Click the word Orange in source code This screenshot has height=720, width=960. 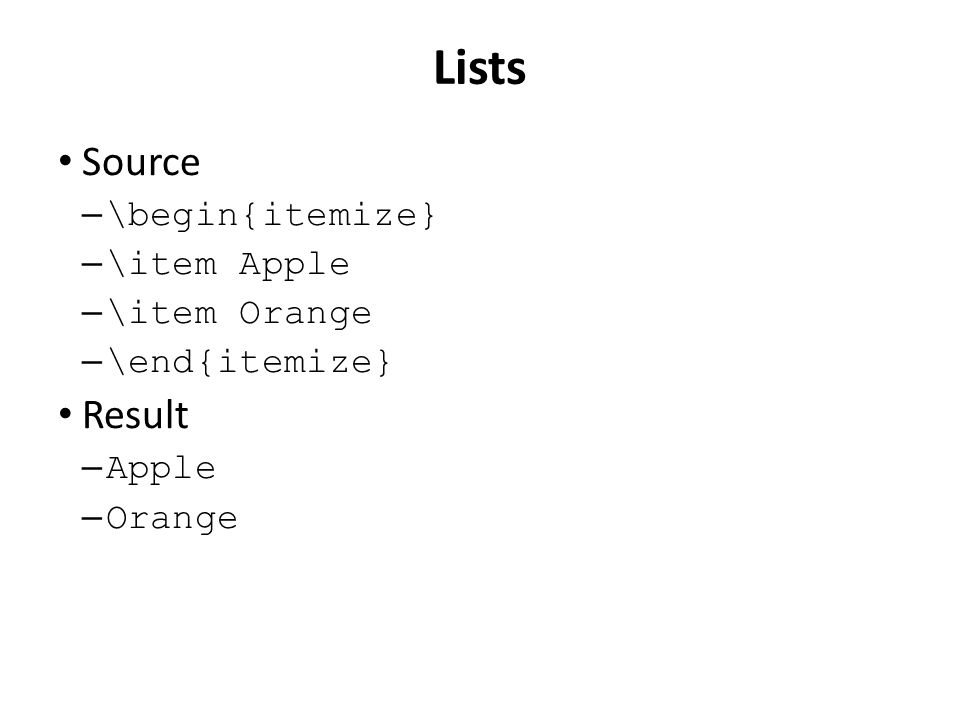[x=305, y=314]
